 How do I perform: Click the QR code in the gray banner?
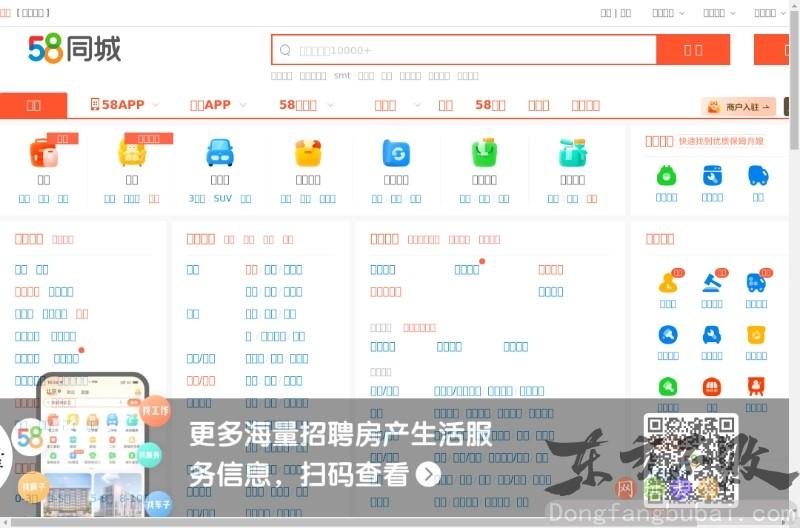point(690,459)
